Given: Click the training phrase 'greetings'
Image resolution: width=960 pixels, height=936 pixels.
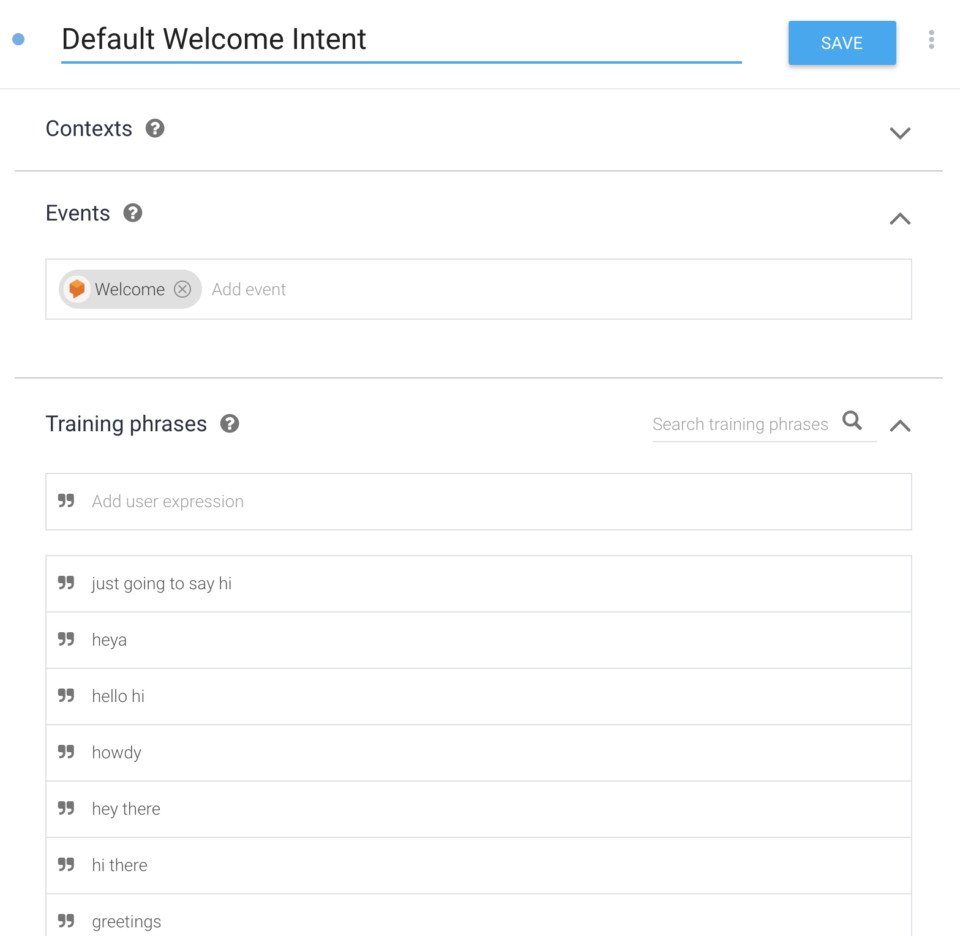Looking at the screenshot, I should [126, 920].
